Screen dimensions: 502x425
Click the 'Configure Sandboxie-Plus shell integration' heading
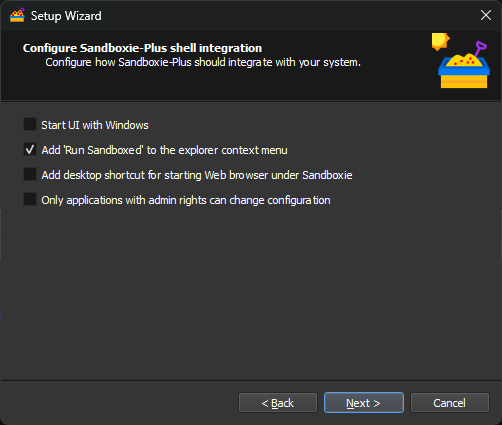142,48
